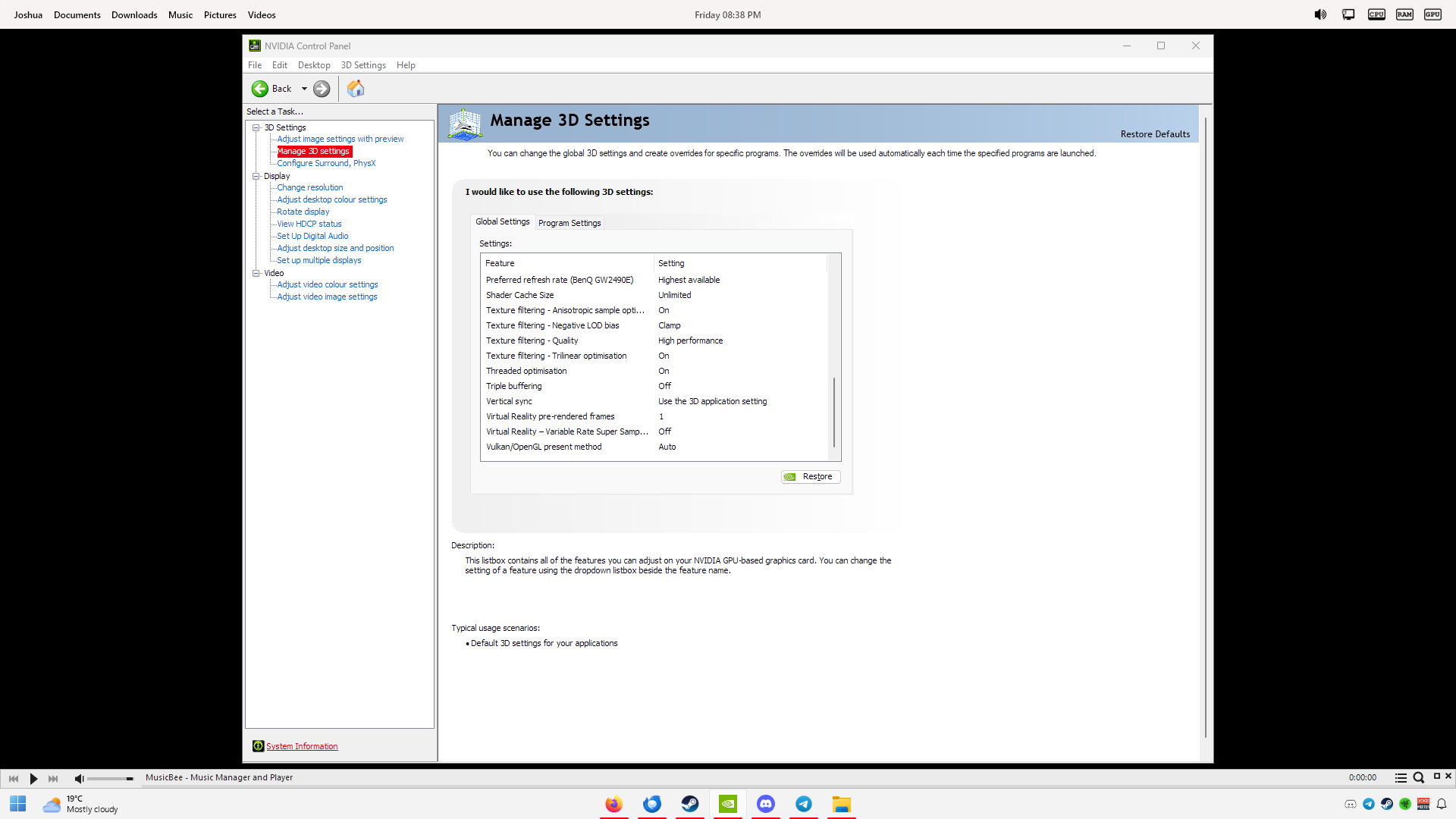Click the Forward arrow icon
This screenshot has height=819, width=1456.
tap(322, 89)
